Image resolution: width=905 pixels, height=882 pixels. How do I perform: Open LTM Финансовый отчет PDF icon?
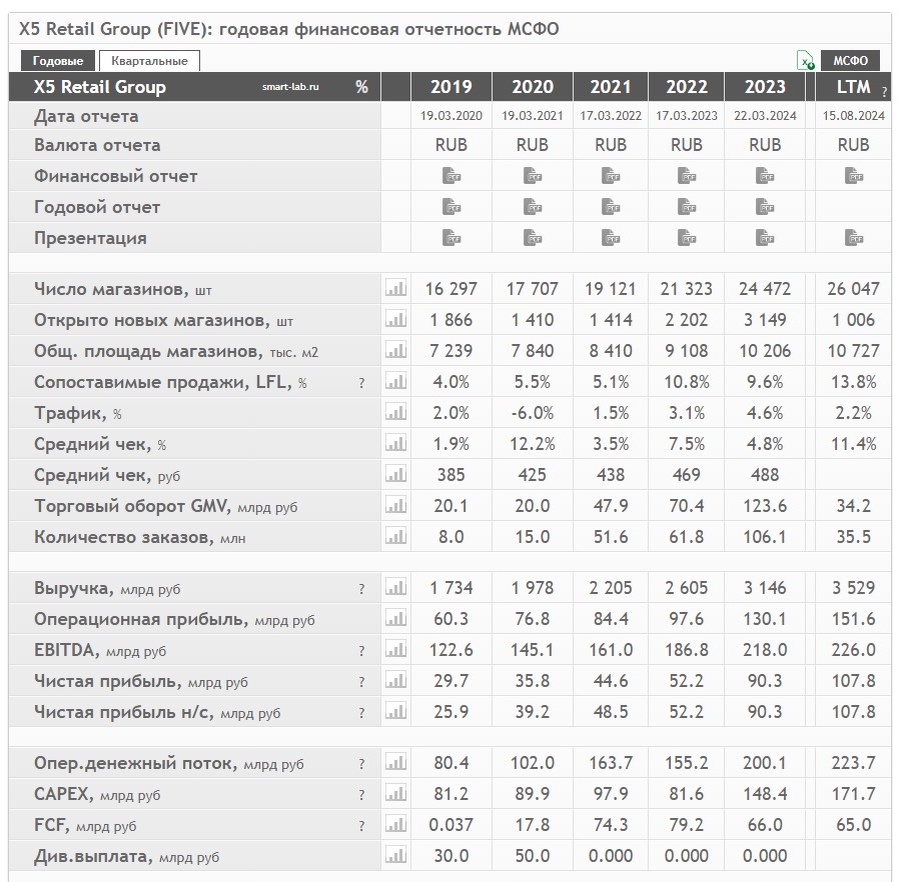[854, 175]
